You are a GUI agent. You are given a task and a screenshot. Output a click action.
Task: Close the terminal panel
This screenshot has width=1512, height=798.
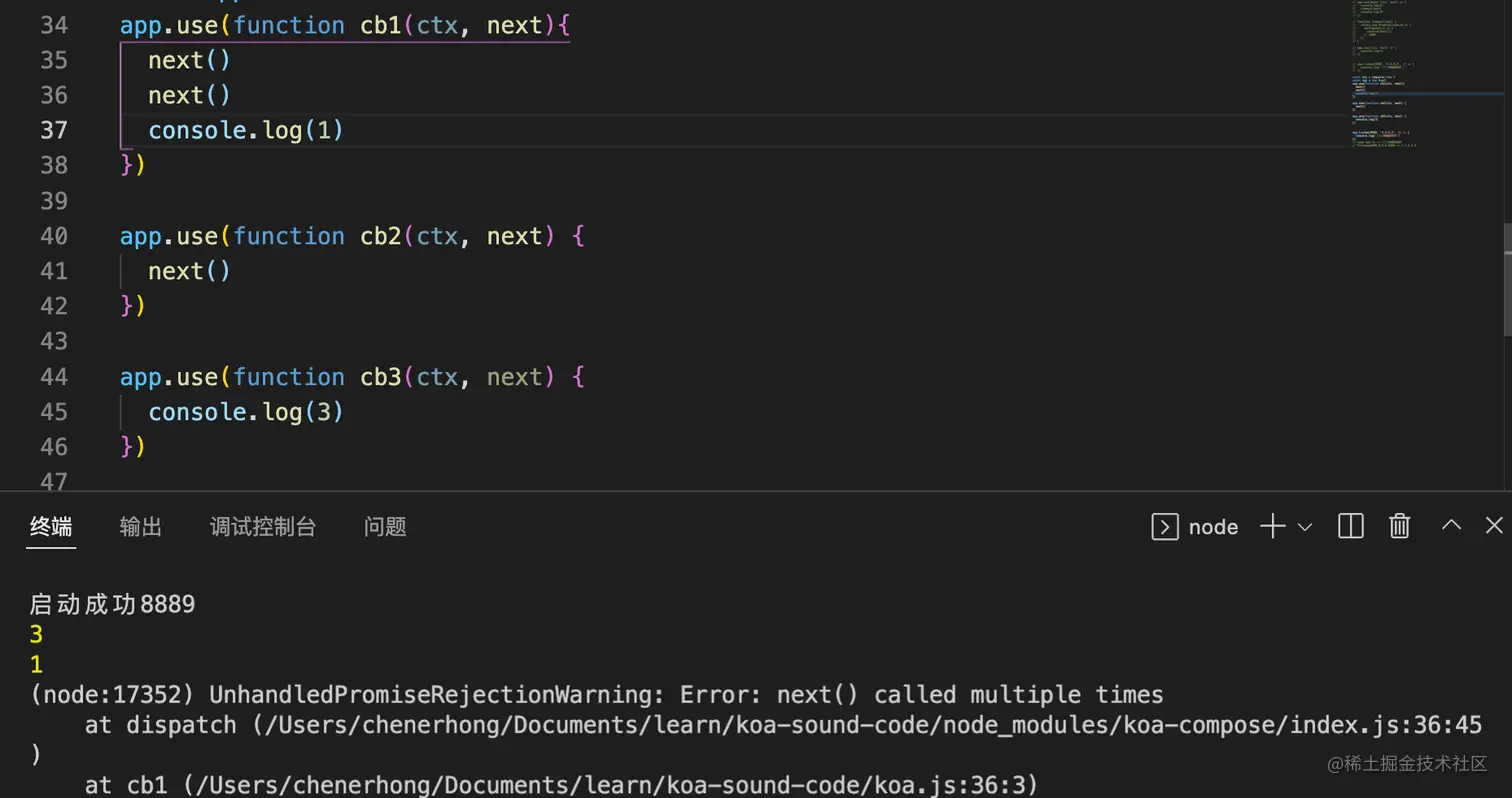pos(1494,525)
